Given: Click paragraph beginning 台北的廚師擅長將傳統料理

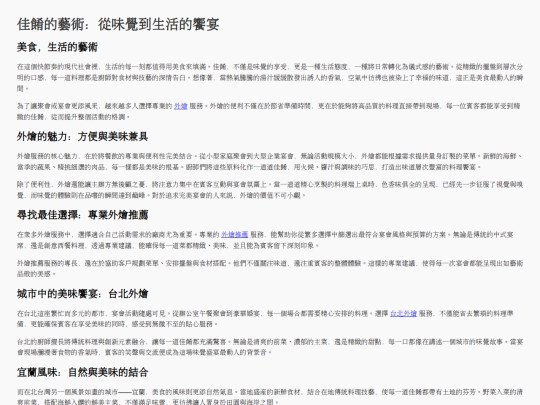Looking at the screenshot, I should click(270, 347).
